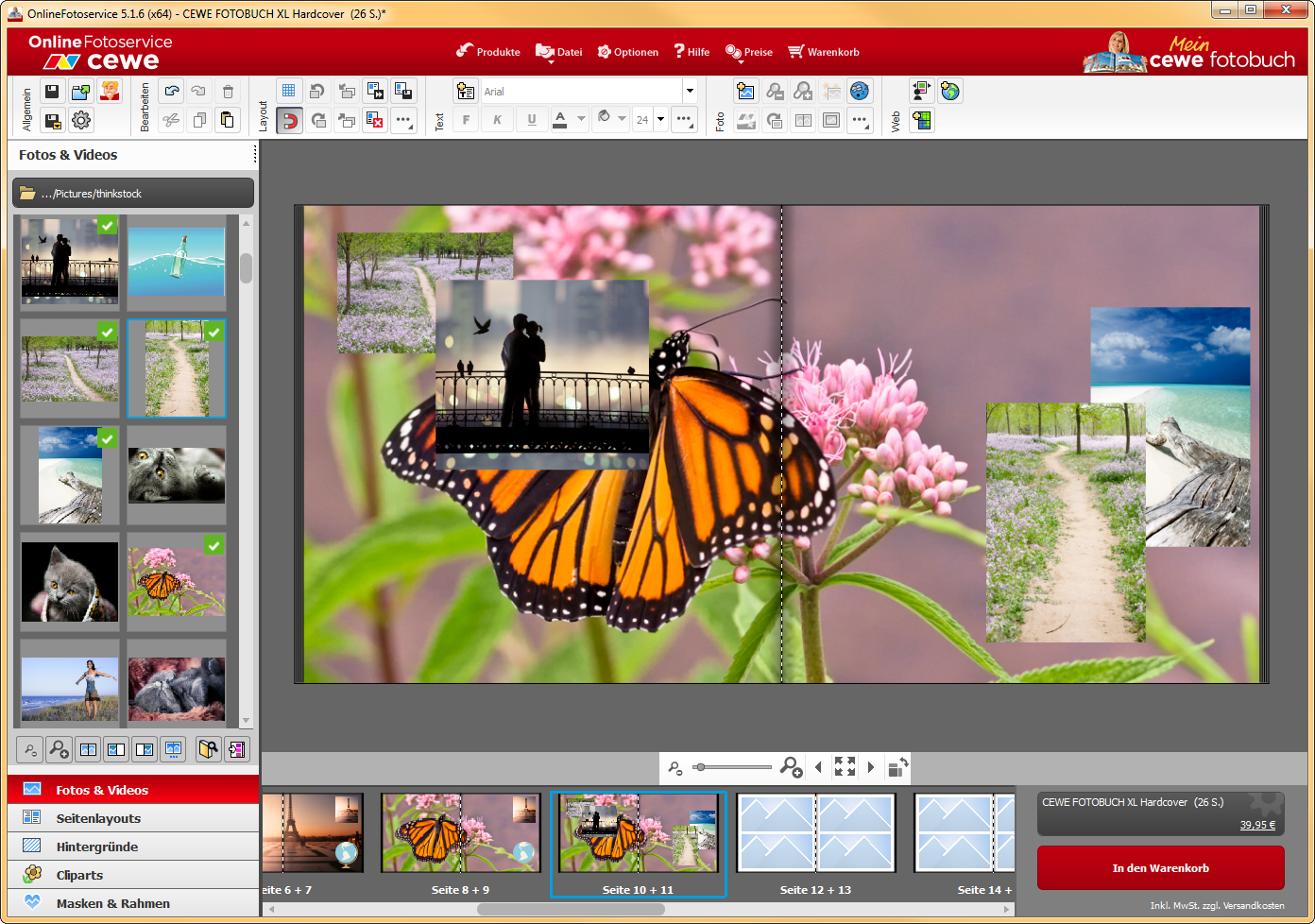The width and height of the screenshot is (1315, 924).
Task: Click the add photo icon in Foto toolbar
Action: point(746,92)
